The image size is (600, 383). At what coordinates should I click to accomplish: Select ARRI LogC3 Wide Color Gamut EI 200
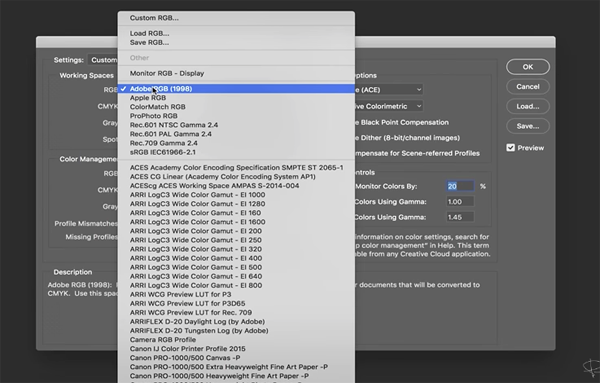click(236, 231)
